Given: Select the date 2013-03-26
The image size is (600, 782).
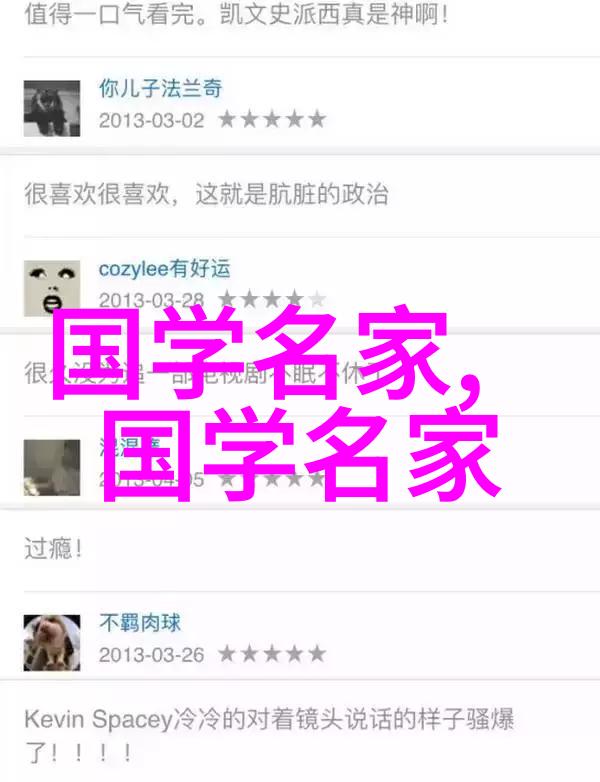Looking at the screenshot, I should pyautogui.click(x=152, y=654).
